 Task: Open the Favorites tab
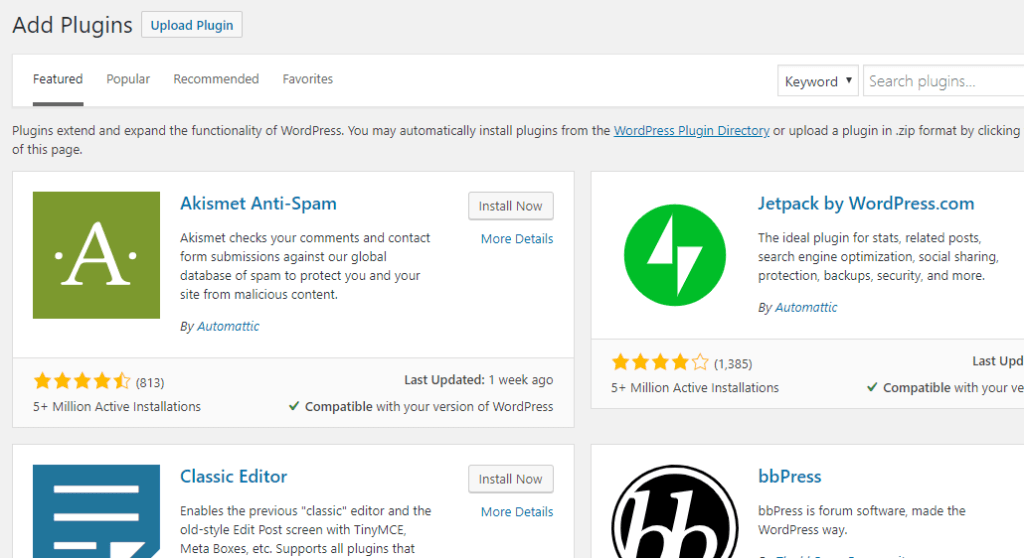coord(308,79)
